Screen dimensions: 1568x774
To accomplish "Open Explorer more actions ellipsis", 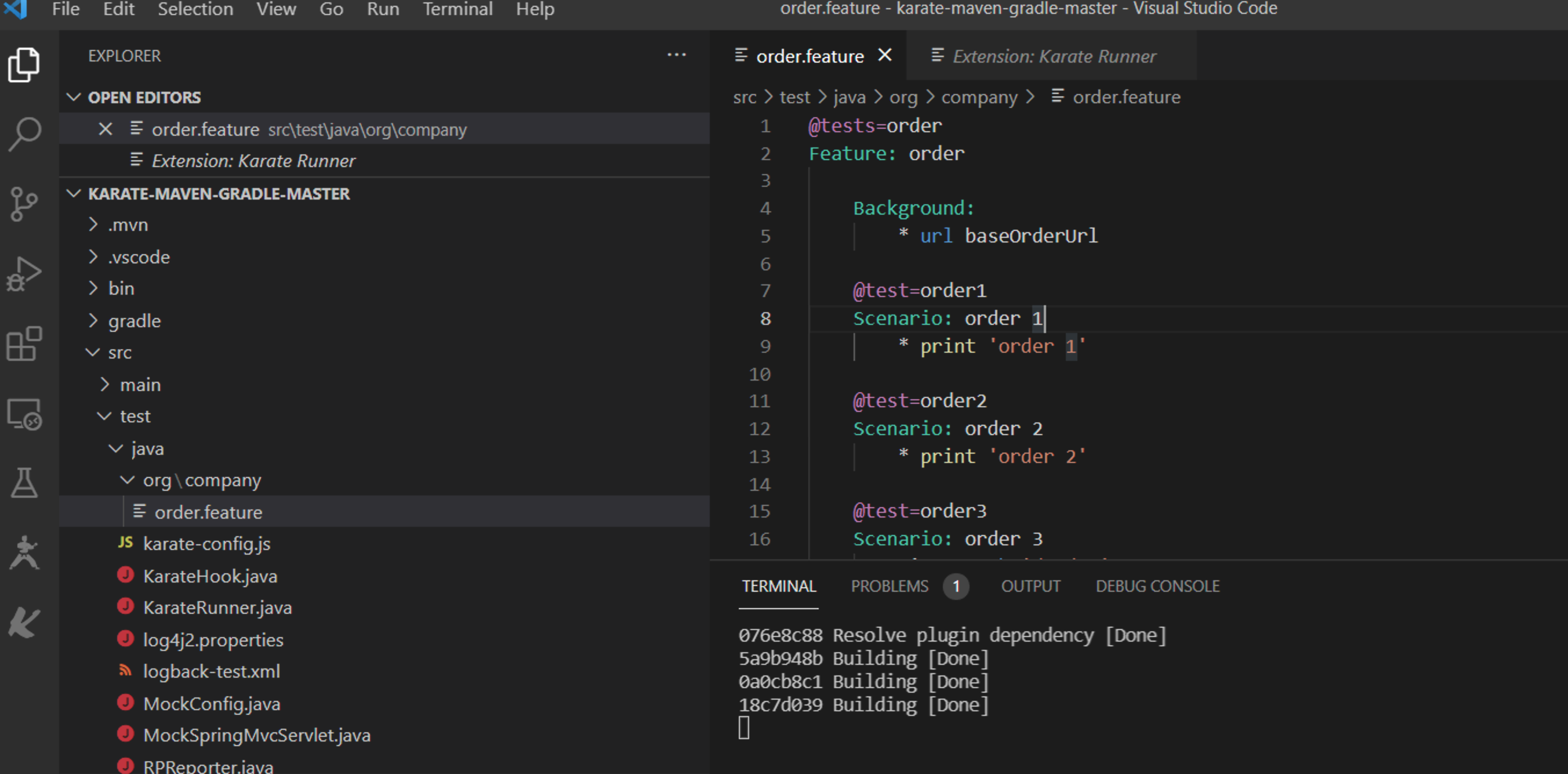I will (676, 56).
